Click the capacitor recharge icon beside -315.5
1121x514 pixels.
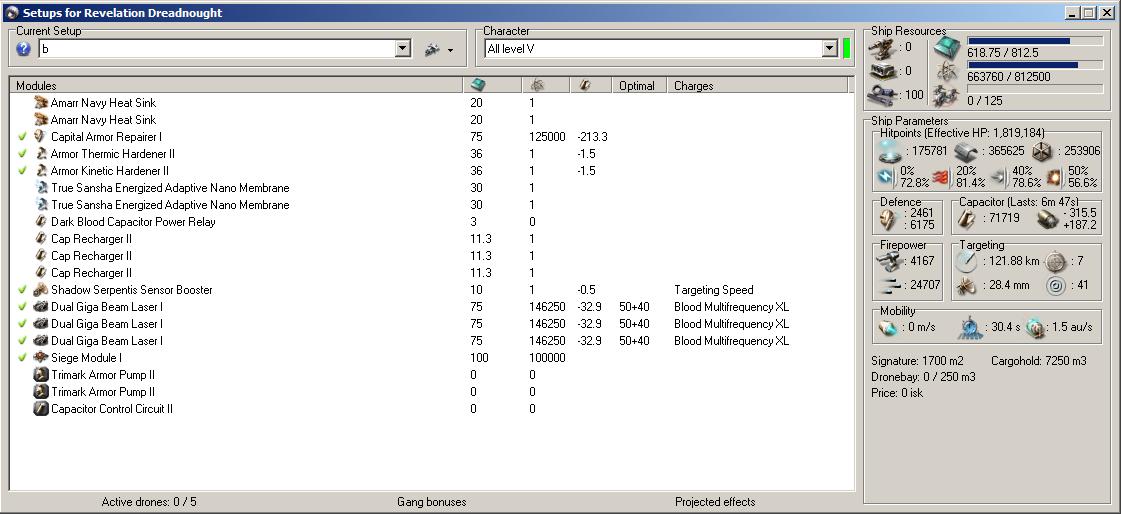click(x=1047, y=219)
